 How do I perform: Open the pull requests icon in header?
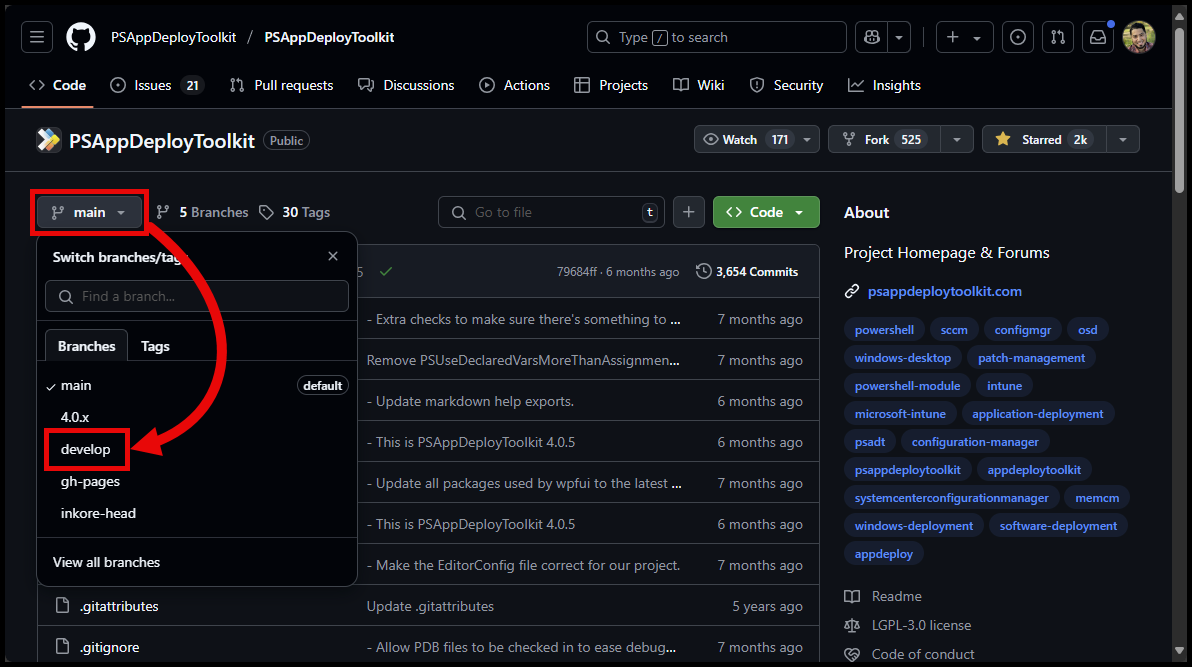click(1057, 37)
